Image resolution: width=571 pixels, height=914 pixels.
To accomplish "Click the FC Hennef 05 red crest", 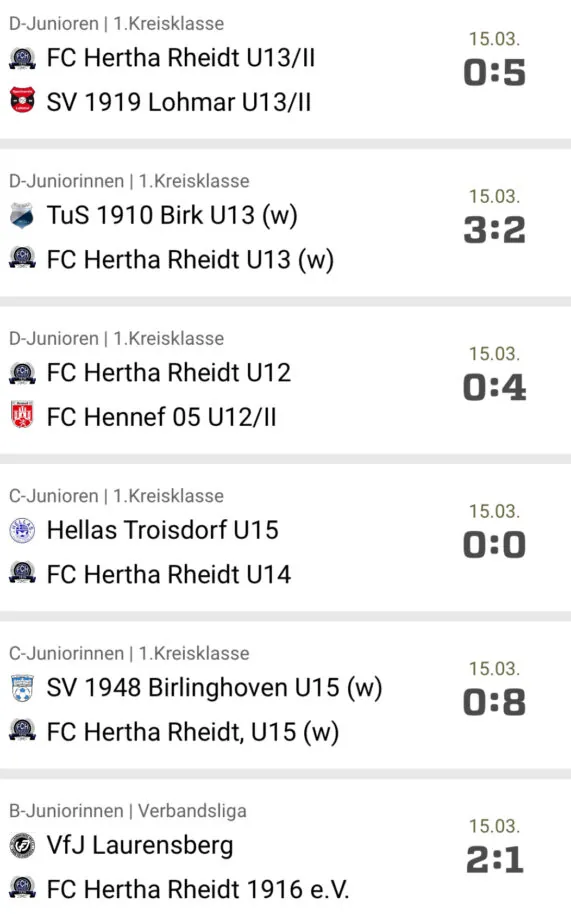I will 22,415.
